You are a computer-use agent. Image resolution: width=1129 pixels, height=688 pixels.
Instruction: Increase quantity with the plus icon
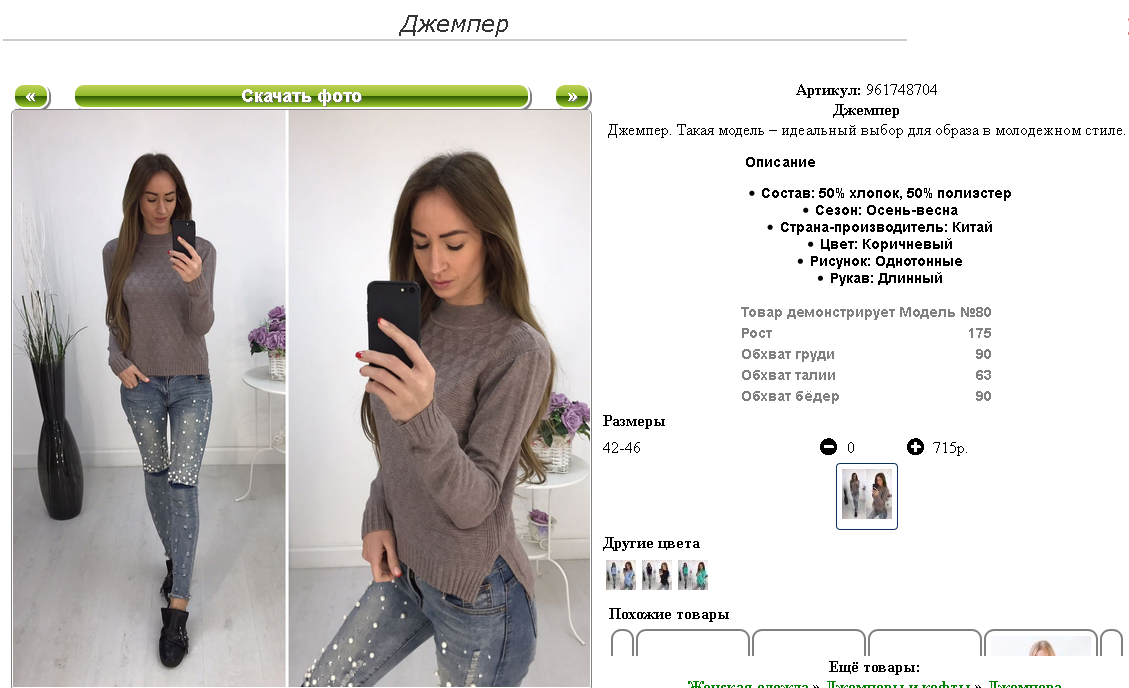(x=915, y=447)
